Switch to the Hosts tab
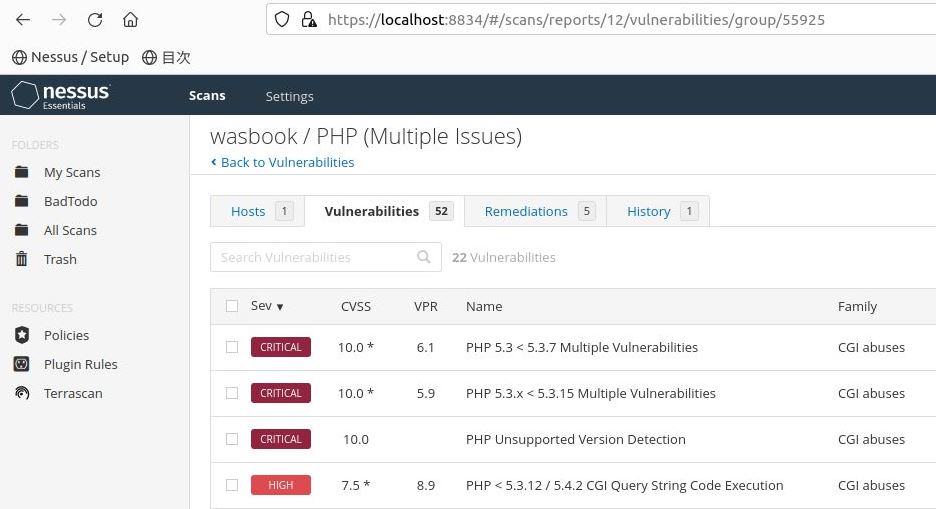936x509 pixels. click(257, 211)
